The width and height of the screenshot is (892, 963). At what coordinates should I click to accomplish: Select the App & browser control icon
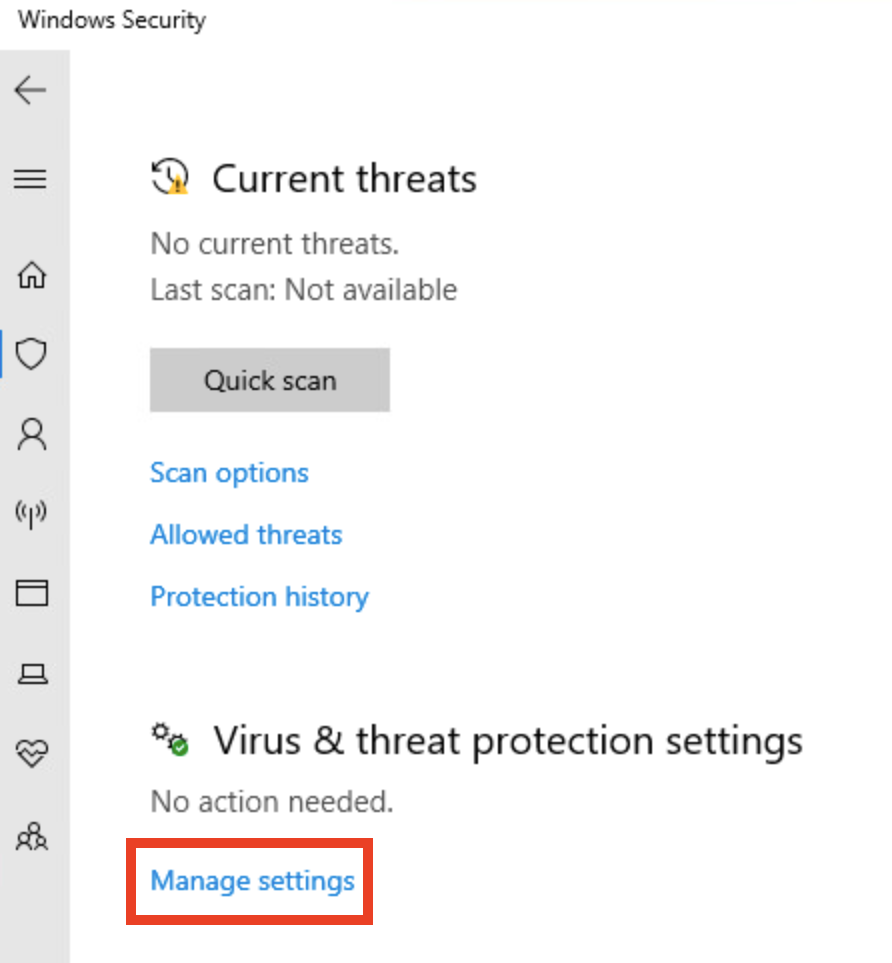pyautogui.click(x=32, y=593)
